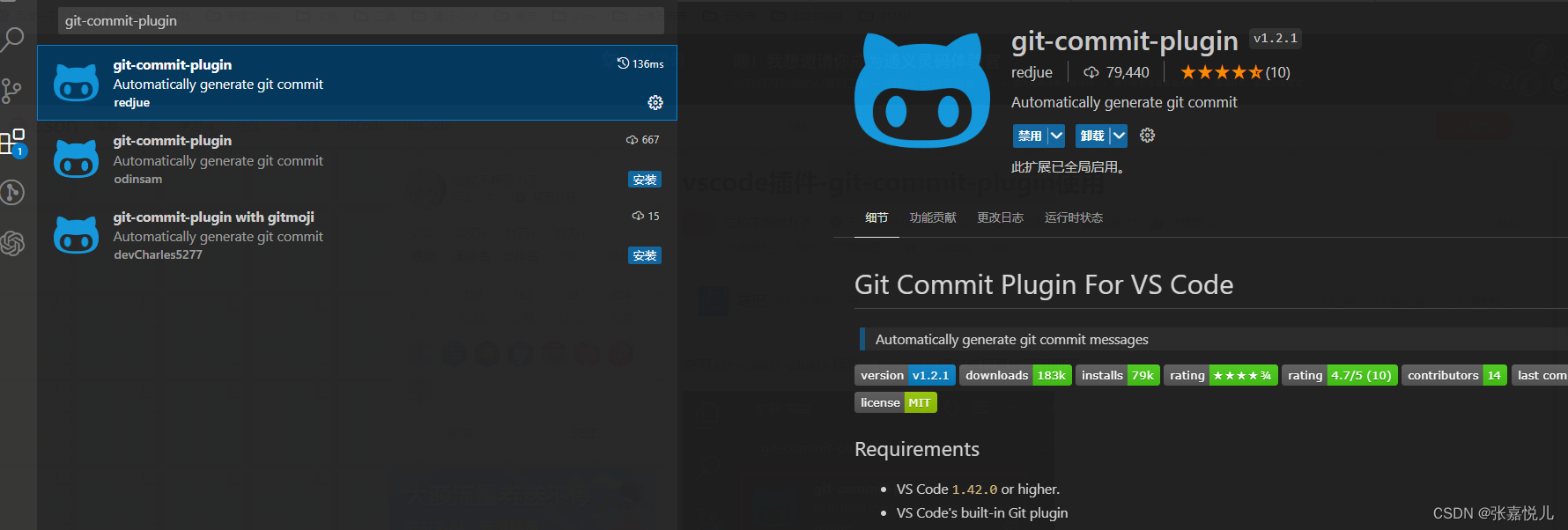Image resolution: width=1568 pixels, height=530 pixels.
Task: Click the rating stars badge in readme
Action: coord(1221,375)
